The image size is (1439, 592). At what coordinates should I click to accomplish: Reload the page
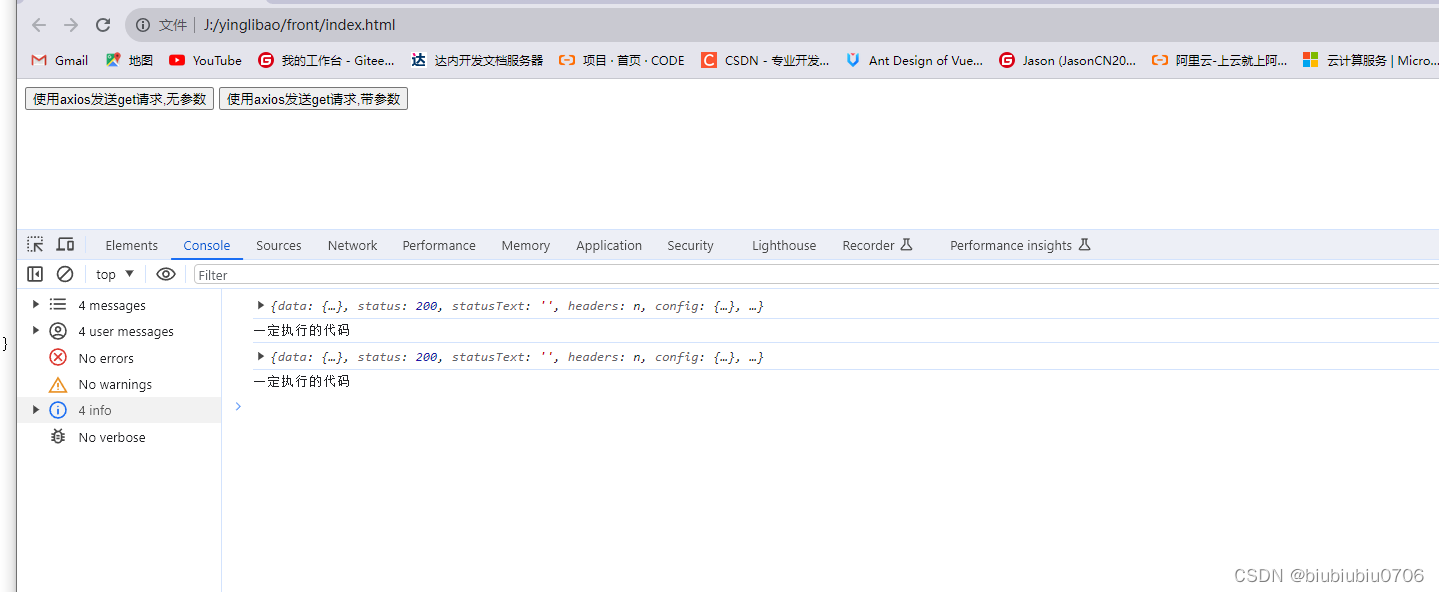tap(102, 25)
